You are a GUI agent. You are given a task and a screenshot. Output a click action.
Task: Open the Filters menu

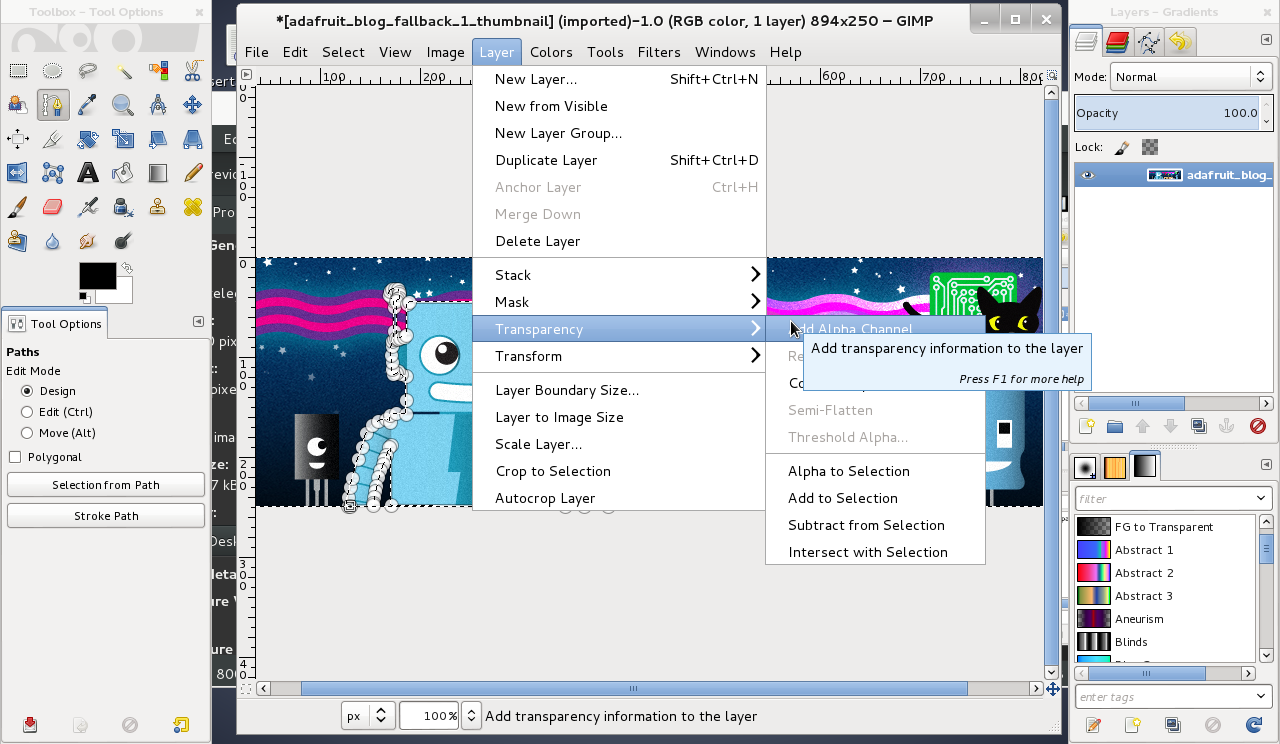coord(659,52)
